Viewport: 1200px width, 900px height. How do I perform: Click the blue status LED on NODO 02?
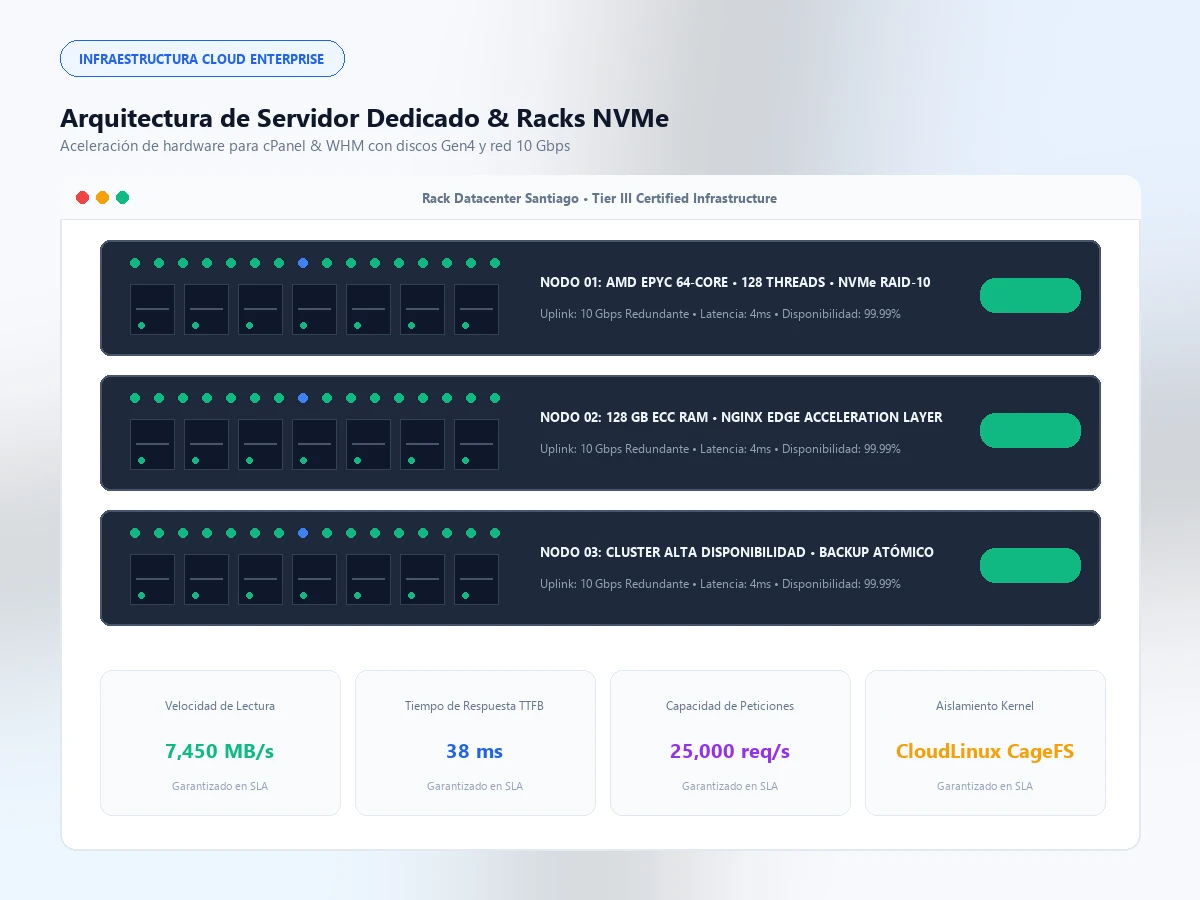pyautogui.click(x=303, y=398)
